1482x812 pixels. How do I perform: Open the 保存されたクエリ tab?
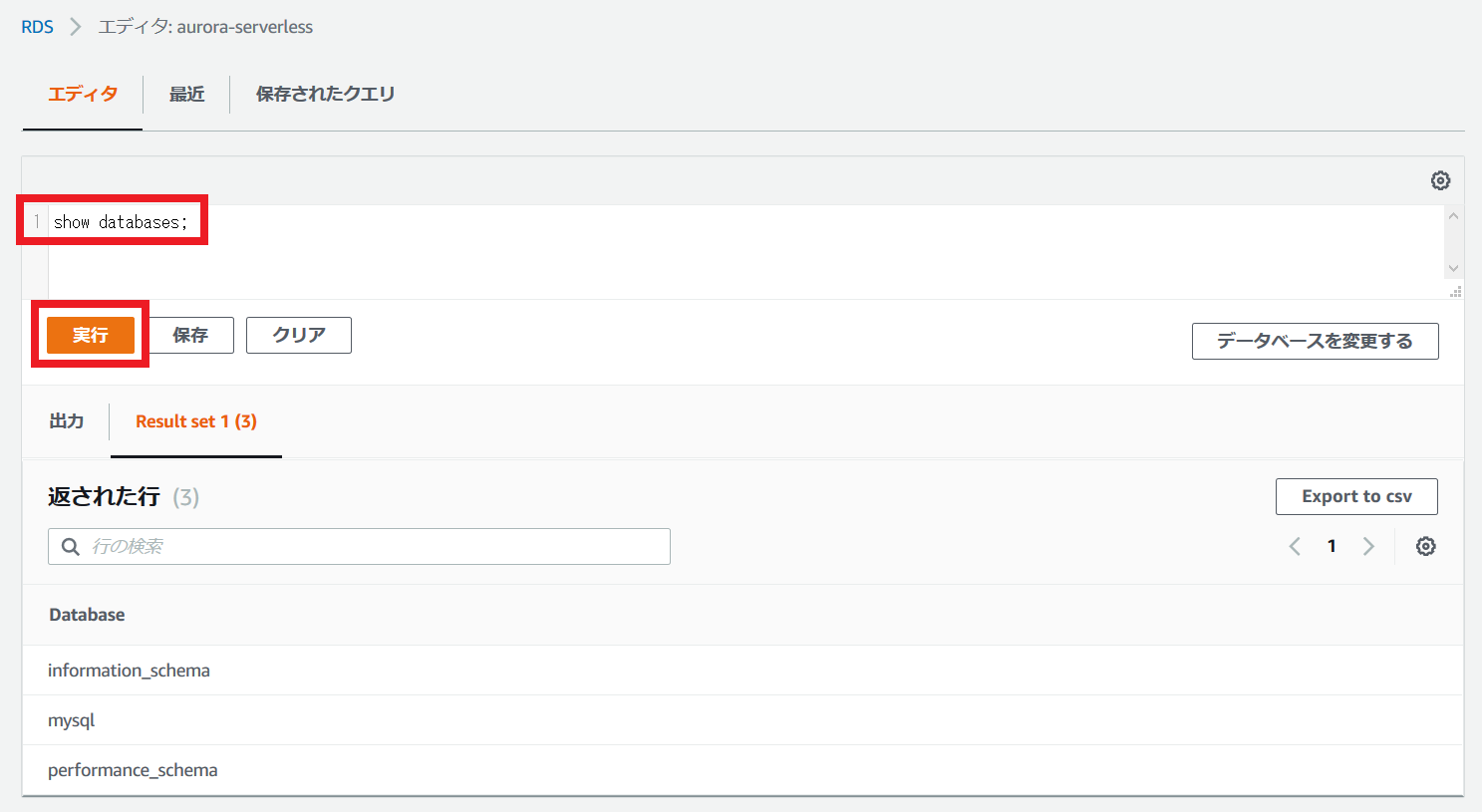(x=325, y=94)
